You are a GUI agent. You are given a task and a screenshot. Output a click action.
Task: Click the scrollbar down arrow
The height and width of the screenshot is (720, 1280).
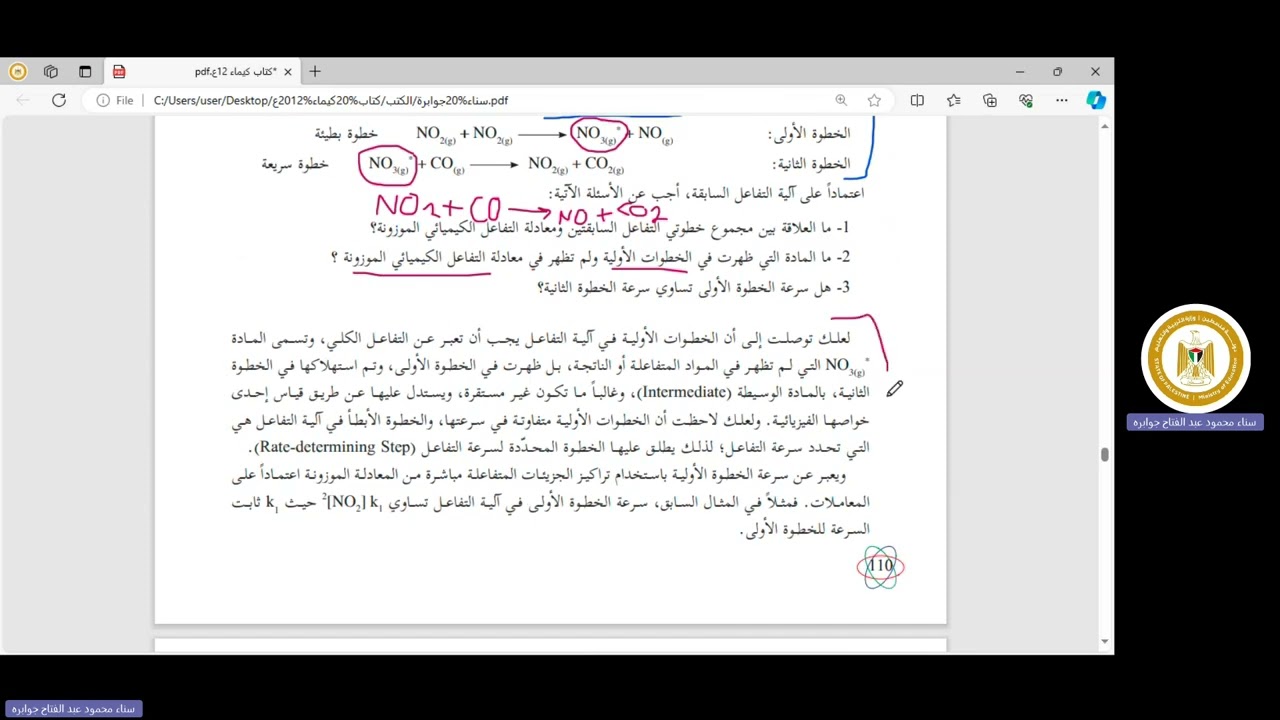pyautogui.click(x=1104, y=641)
